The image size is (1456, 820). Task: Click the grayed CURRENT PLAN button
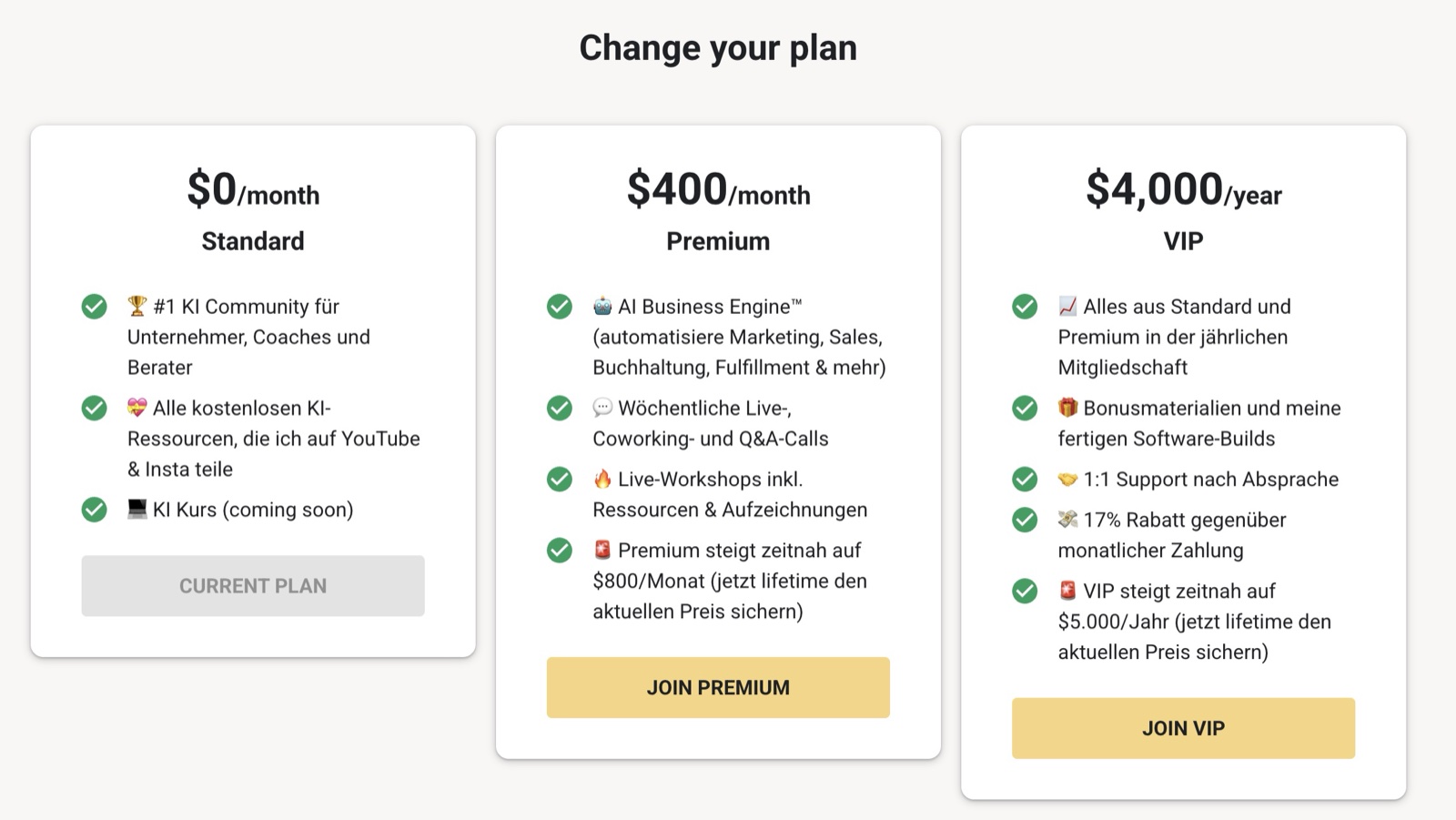coord(253,586)
